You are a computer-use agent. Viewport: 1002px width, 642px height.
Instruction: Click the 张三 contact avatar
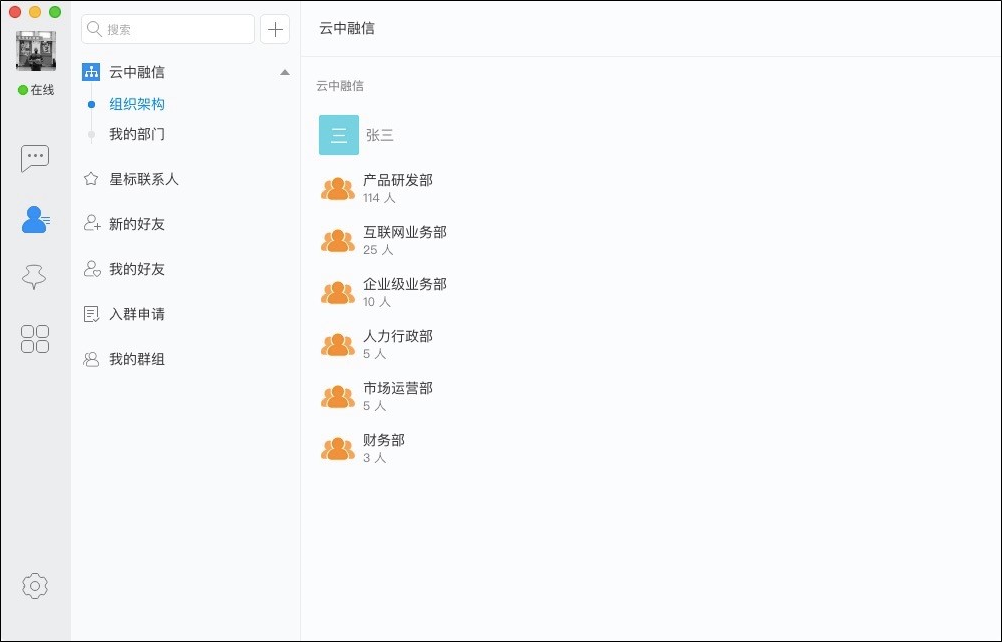tap(338, 134)
